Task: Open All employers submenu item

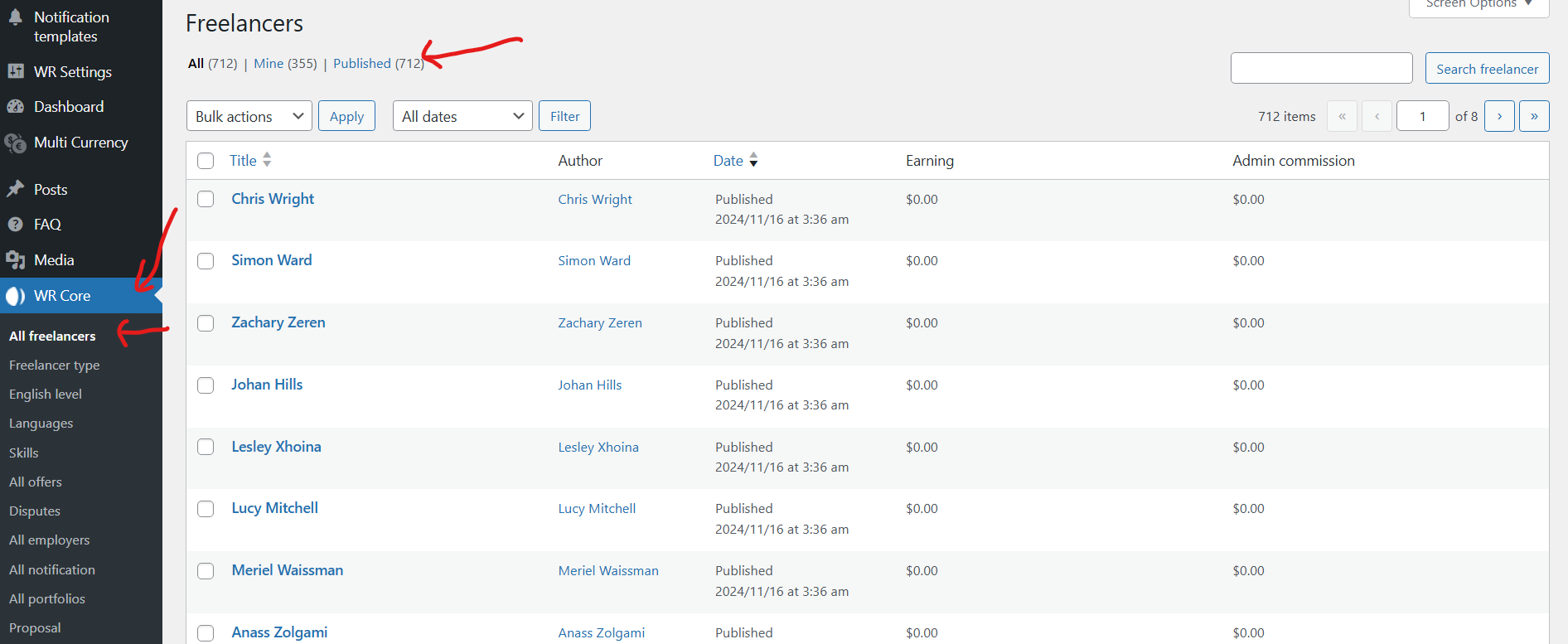Action: (x=49, y=540)
